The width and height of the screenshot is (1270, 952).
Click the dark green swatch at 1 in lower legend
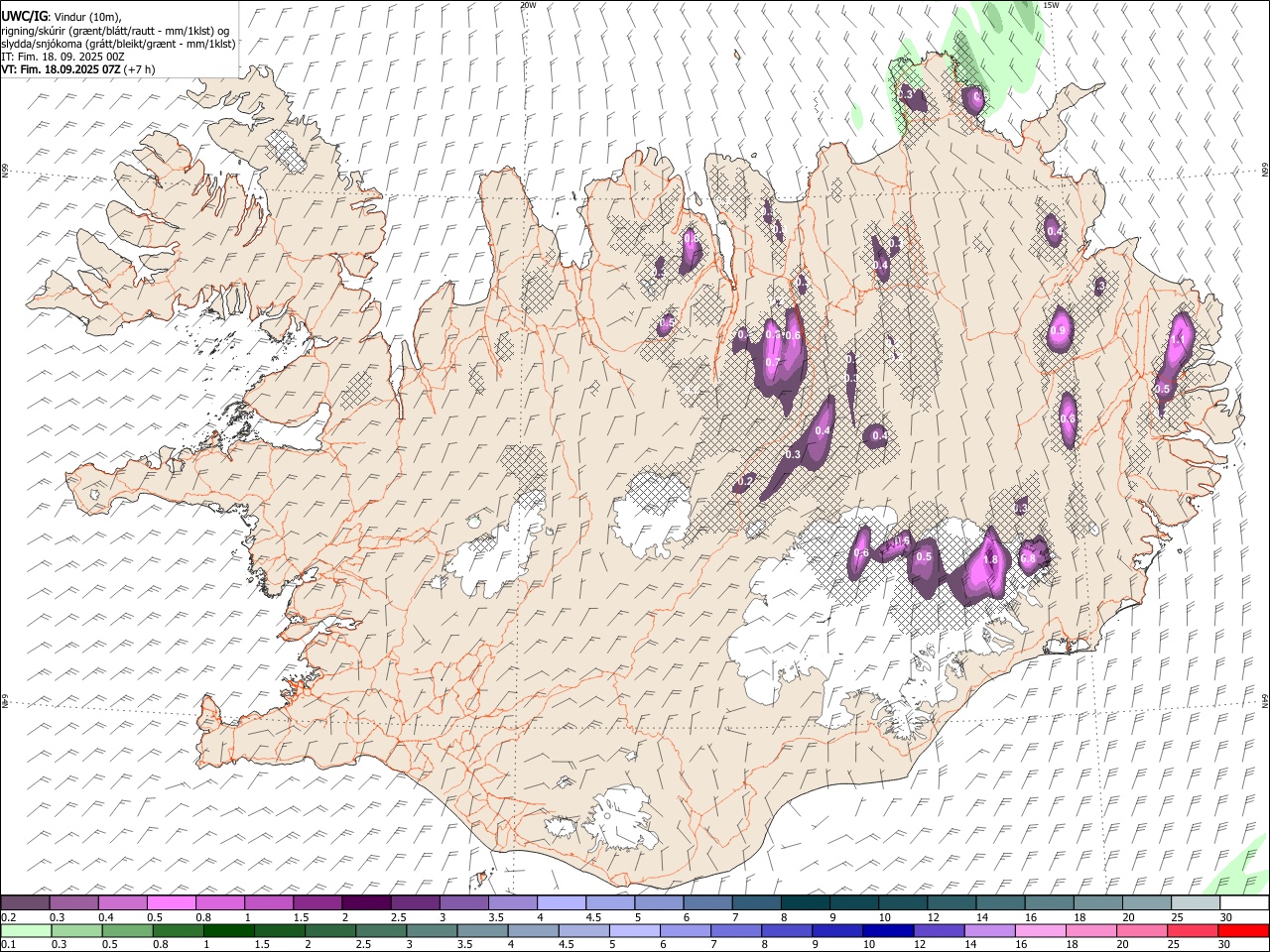[229, 930]
